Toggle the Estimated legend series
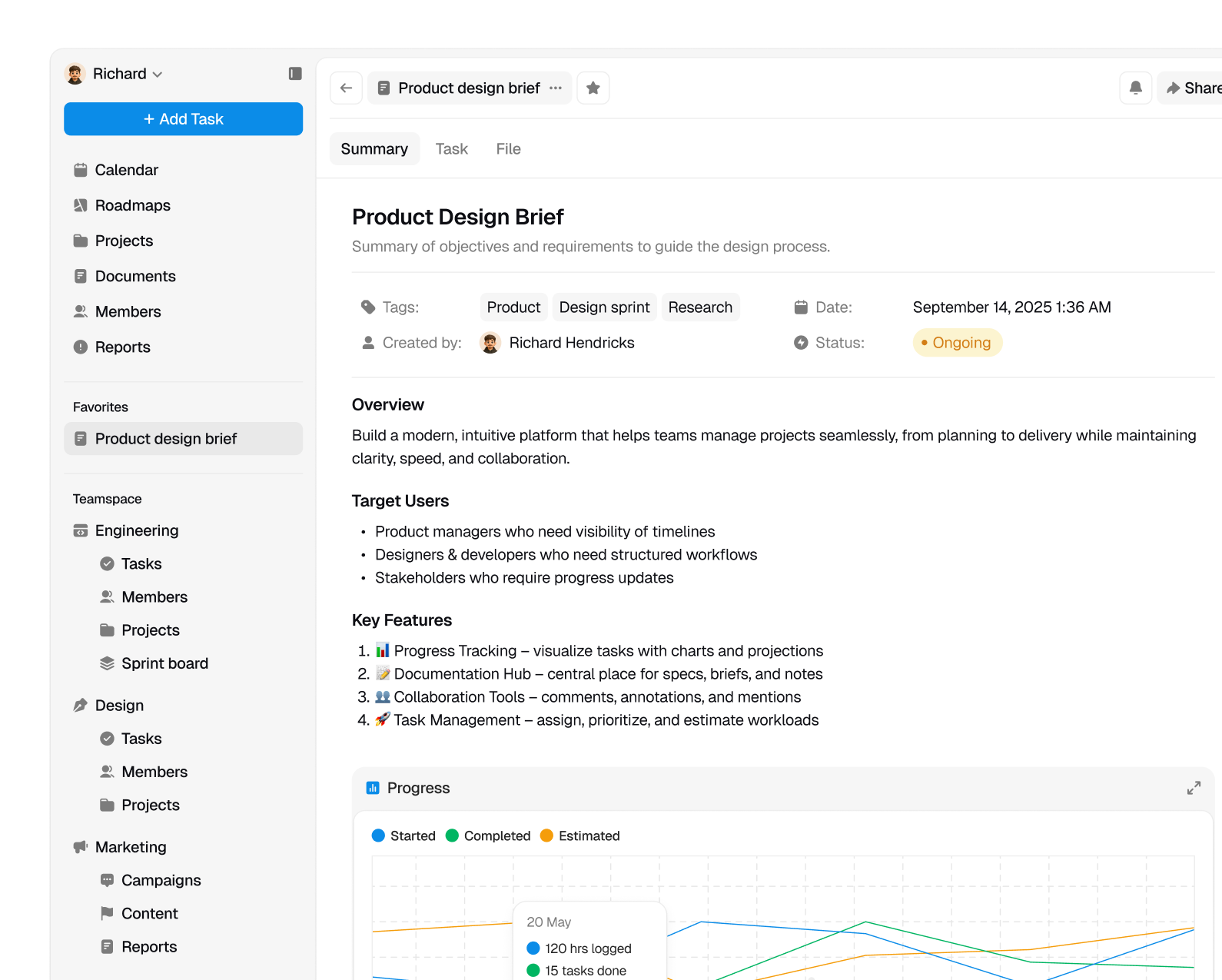The width and height of the screenshot is (1222, 980). coord(580,835)
